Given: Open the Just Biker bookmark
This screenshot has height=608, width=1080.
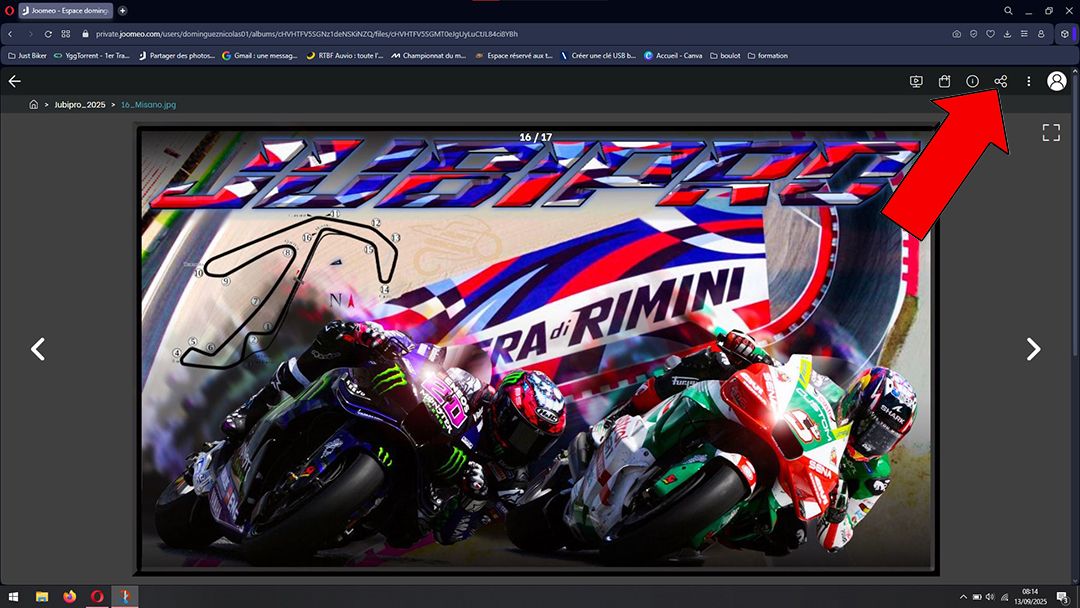Looking at the screenshot, I should (27, 56).
